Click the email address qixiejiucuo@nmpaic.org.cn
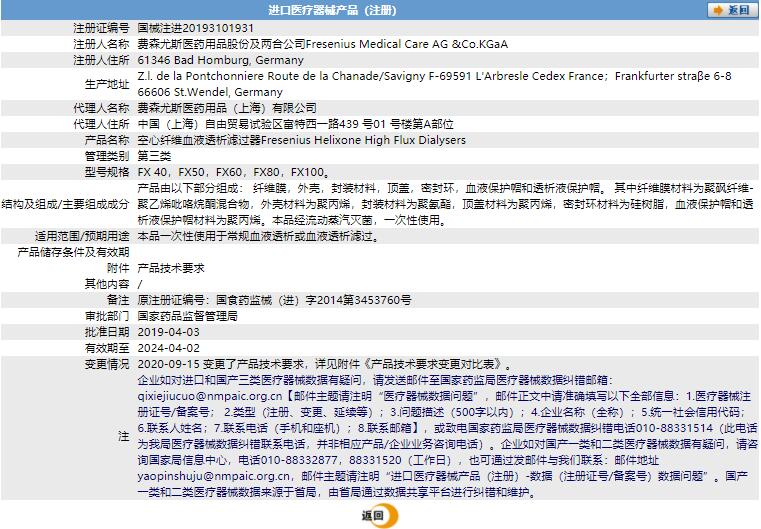Screen dimensions: 761x529 (210, 397)
